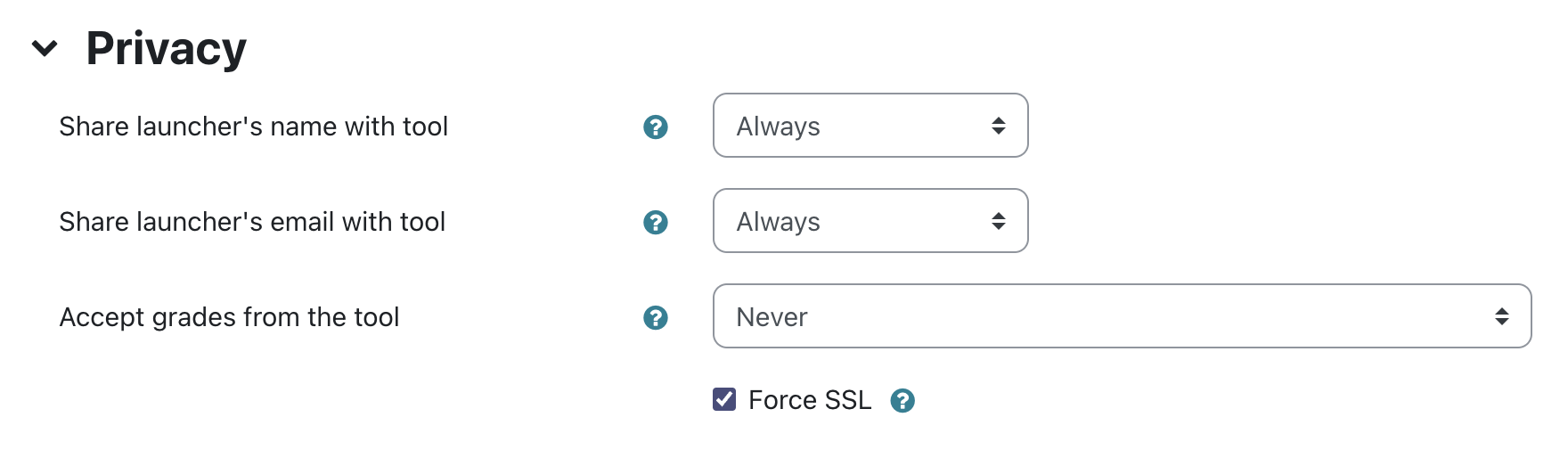Uncheck the Force SSL checkbox

(x=724, y=399)
